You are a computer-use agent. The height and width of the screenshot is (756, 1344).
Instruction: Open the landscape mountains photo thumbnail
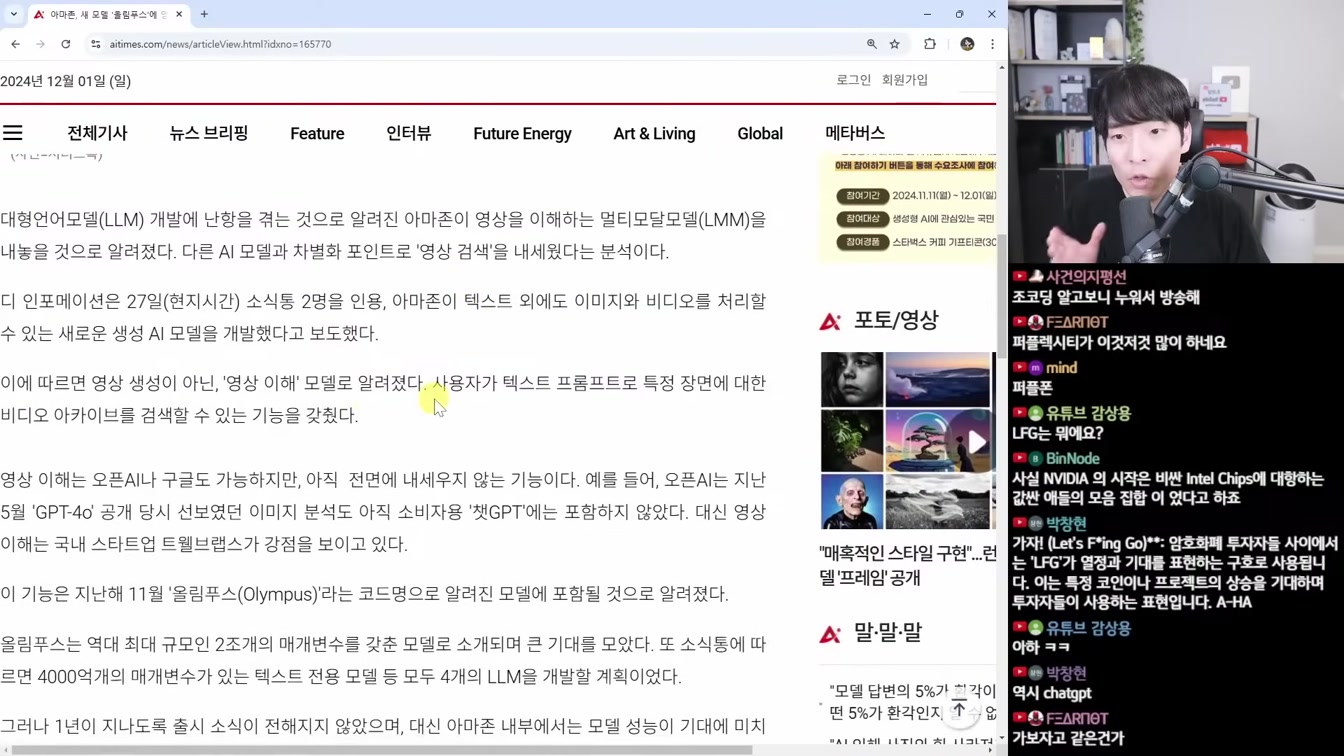click(938, 380)
